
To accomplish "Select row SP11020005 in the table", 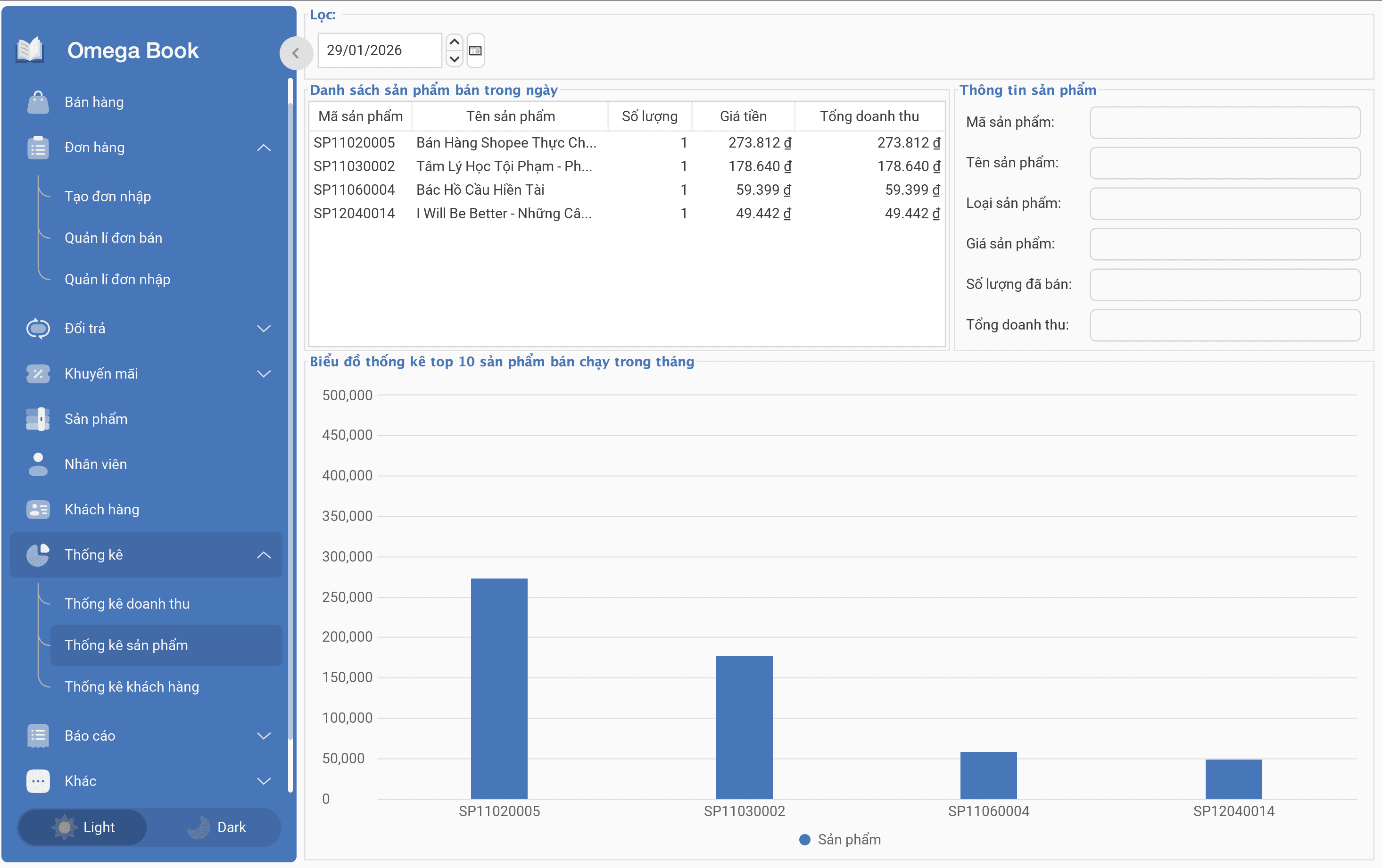I will 627,142.
